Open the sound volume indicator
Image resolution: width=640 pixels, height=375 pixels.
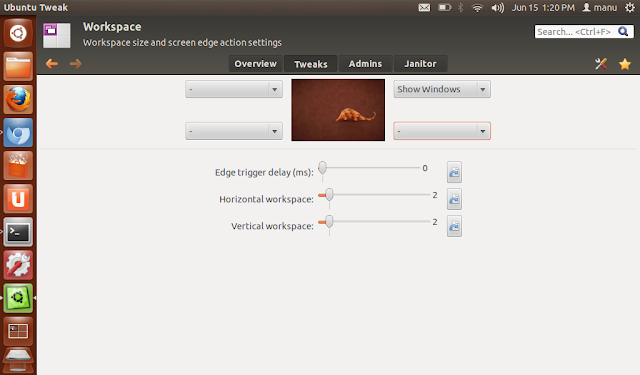tap(498, 7)
